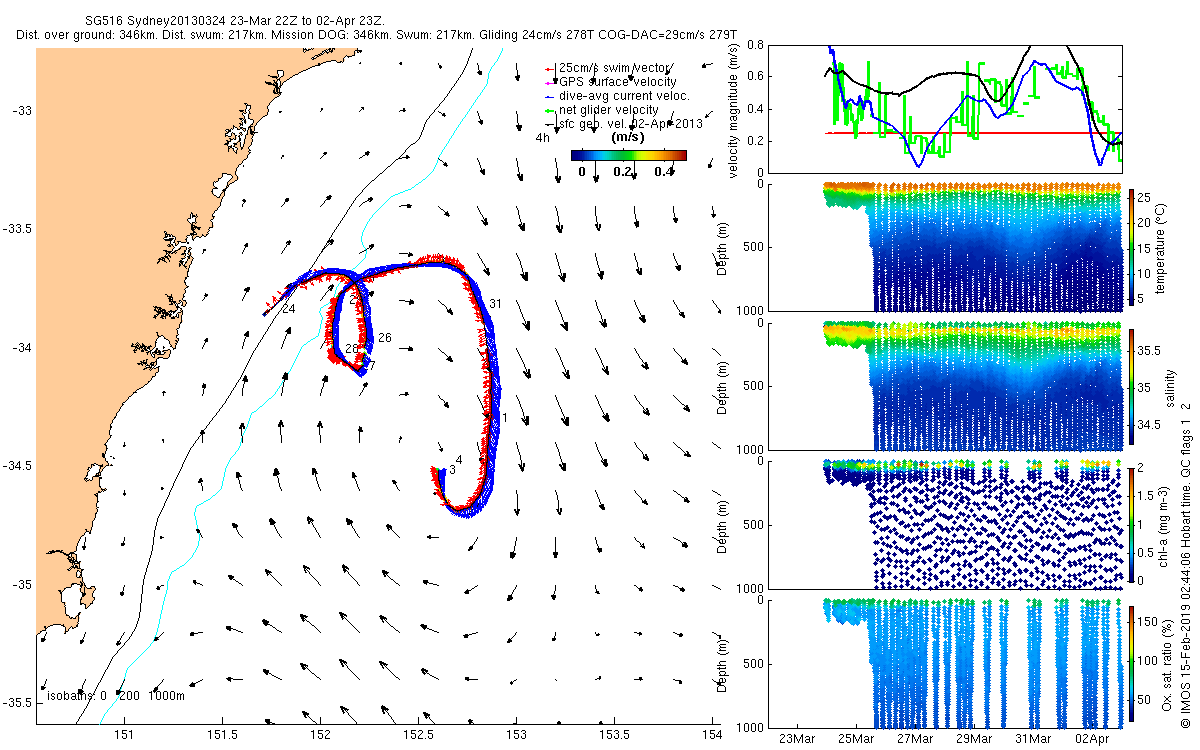Click the Ox. sat. ratio (%) colorbar
This screenshot has height=750, width=1200.
coord(1132,665)
